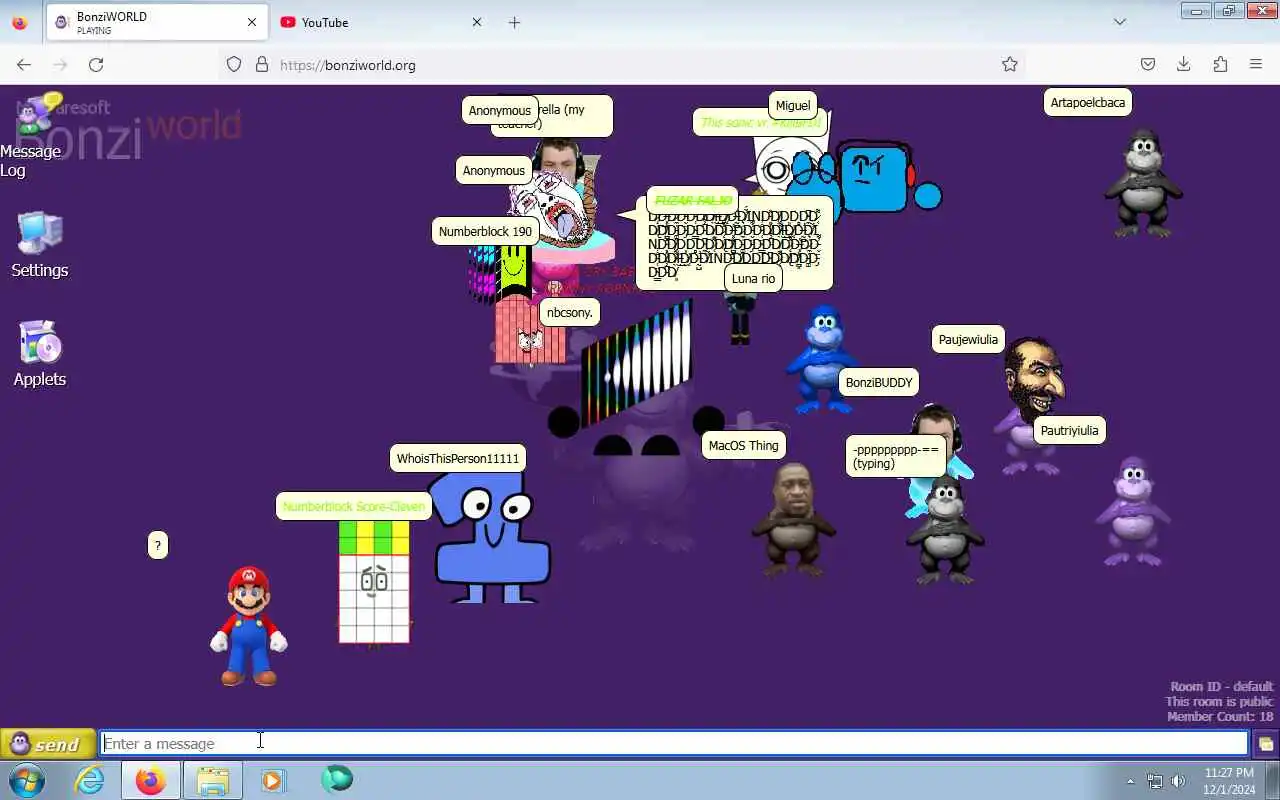Viewport: 1280px width, 800px height.
Task: Click the send button
Action: [47, 744]
